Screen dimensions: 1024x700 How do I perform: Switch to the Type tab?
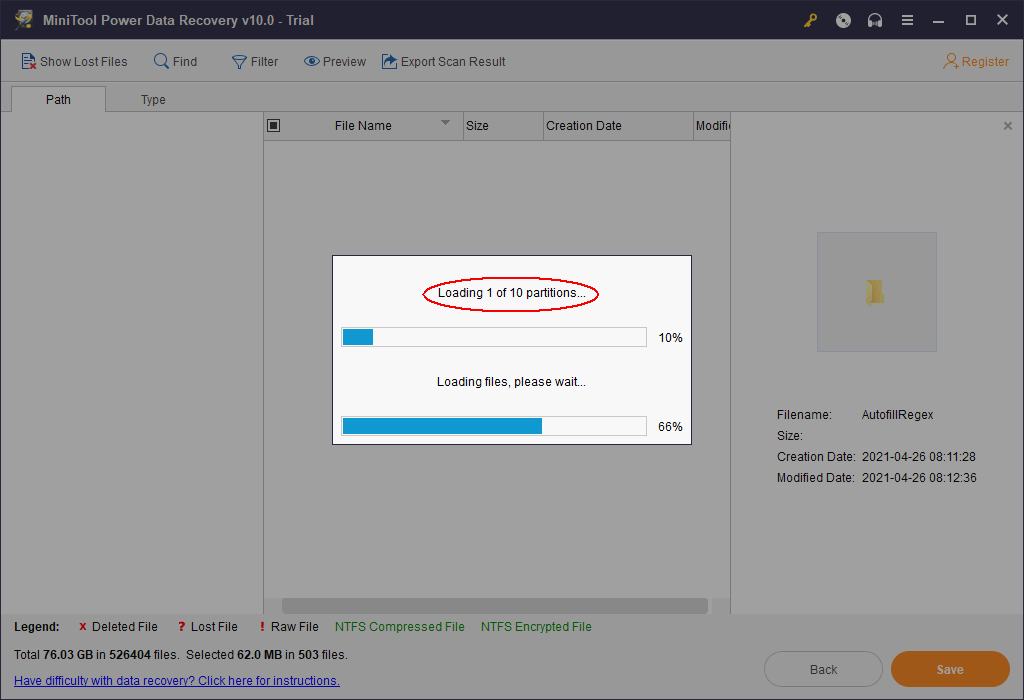coord(153,99)
